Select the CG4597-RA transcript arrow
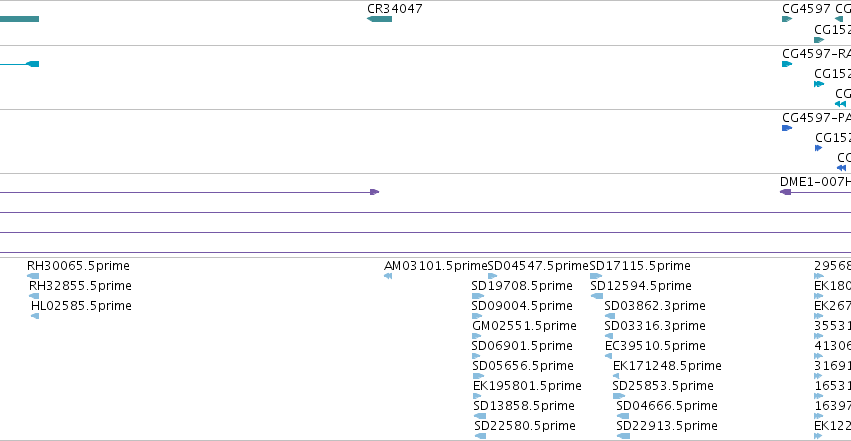 (787, 64)
